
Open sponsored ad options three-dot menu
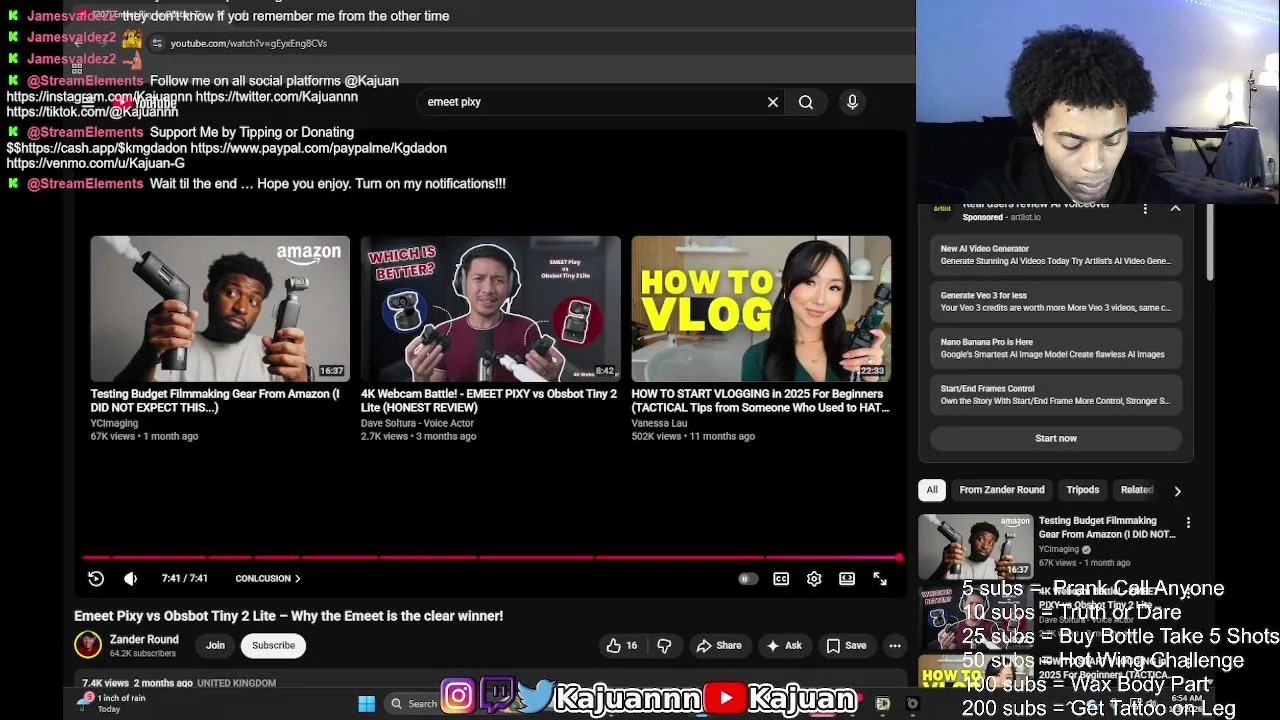click(x=1145, y=209)
